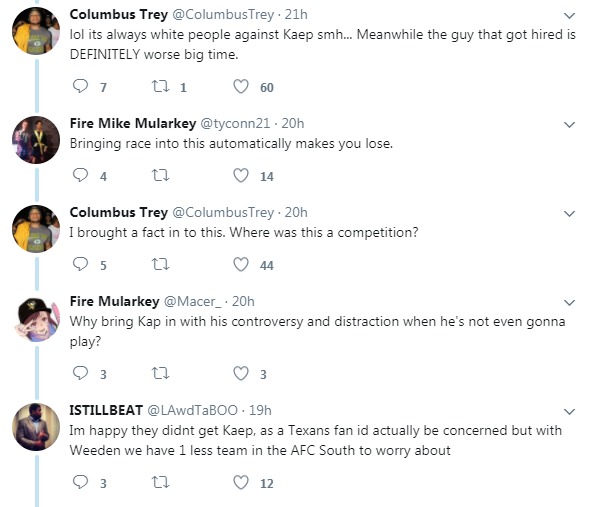Like the tweet with 44 likes

tap(240, 265)
